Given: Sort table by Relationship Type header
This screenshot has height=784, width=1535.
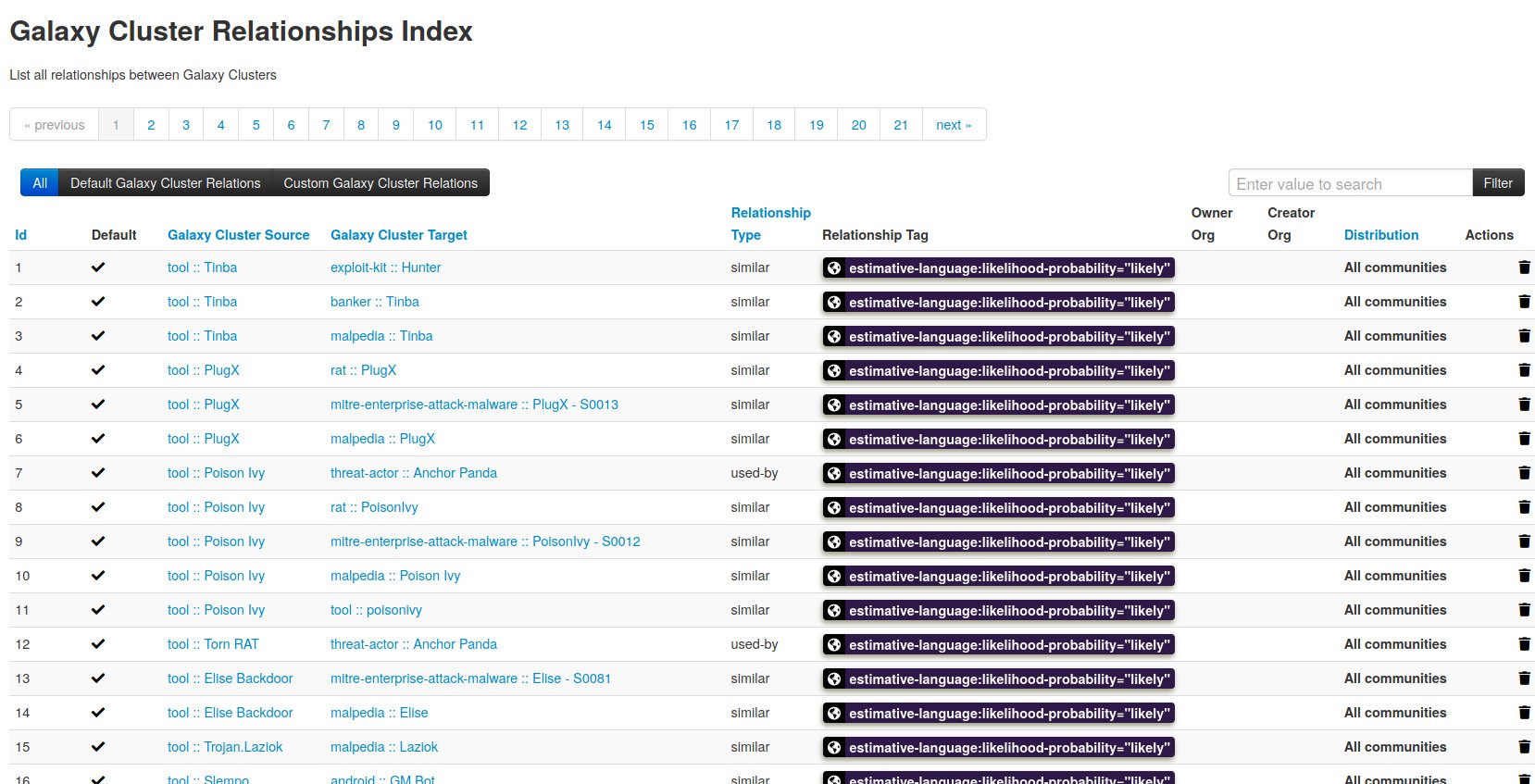Looking at the screenshot, I should 769,224.
